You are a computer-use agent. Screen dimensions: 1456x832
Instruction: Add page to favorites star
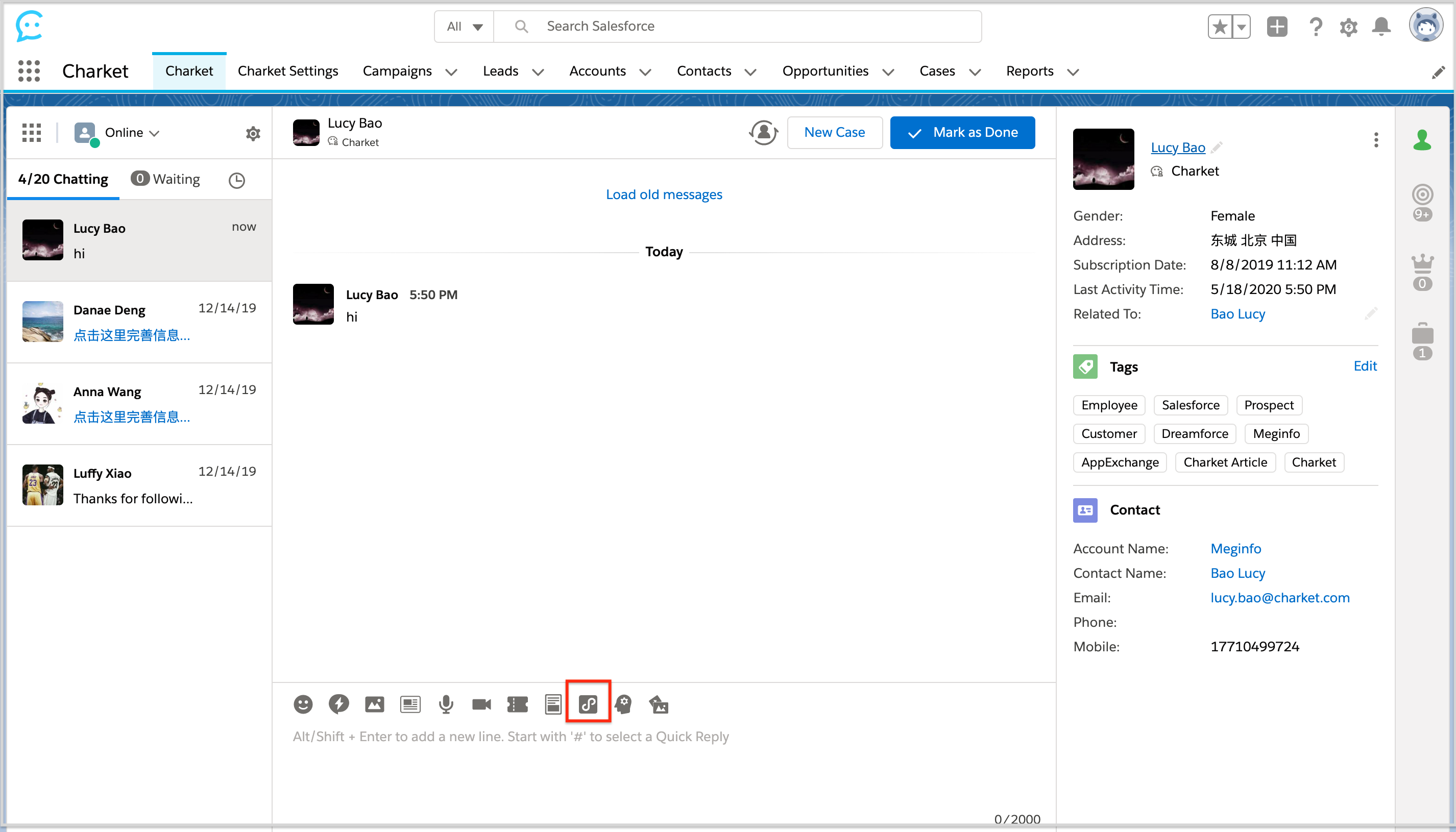coord(1220,26)
